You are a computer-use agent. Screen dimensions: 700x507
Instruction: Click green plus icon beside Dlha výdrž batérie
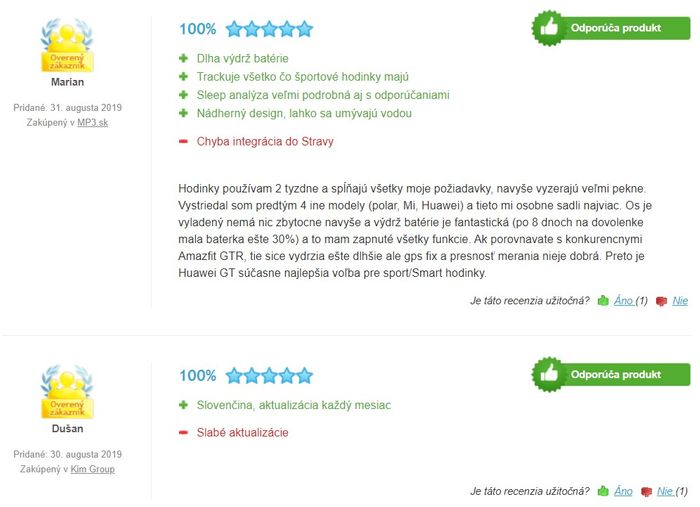coord(183,58)
